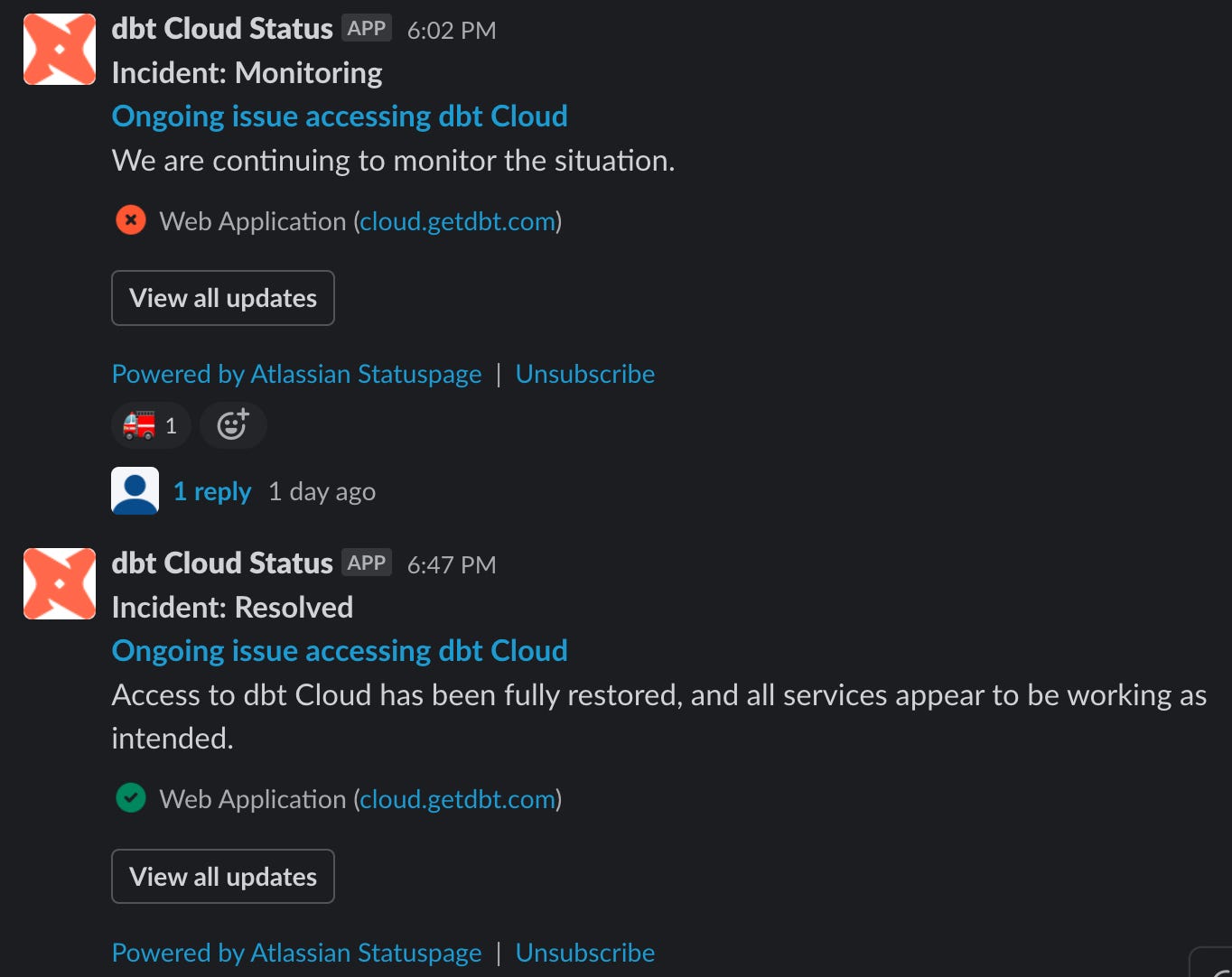
Task: Click Powered by Atlassian Statuspage link
Action: pyautogui.click(x=296, y=373)
